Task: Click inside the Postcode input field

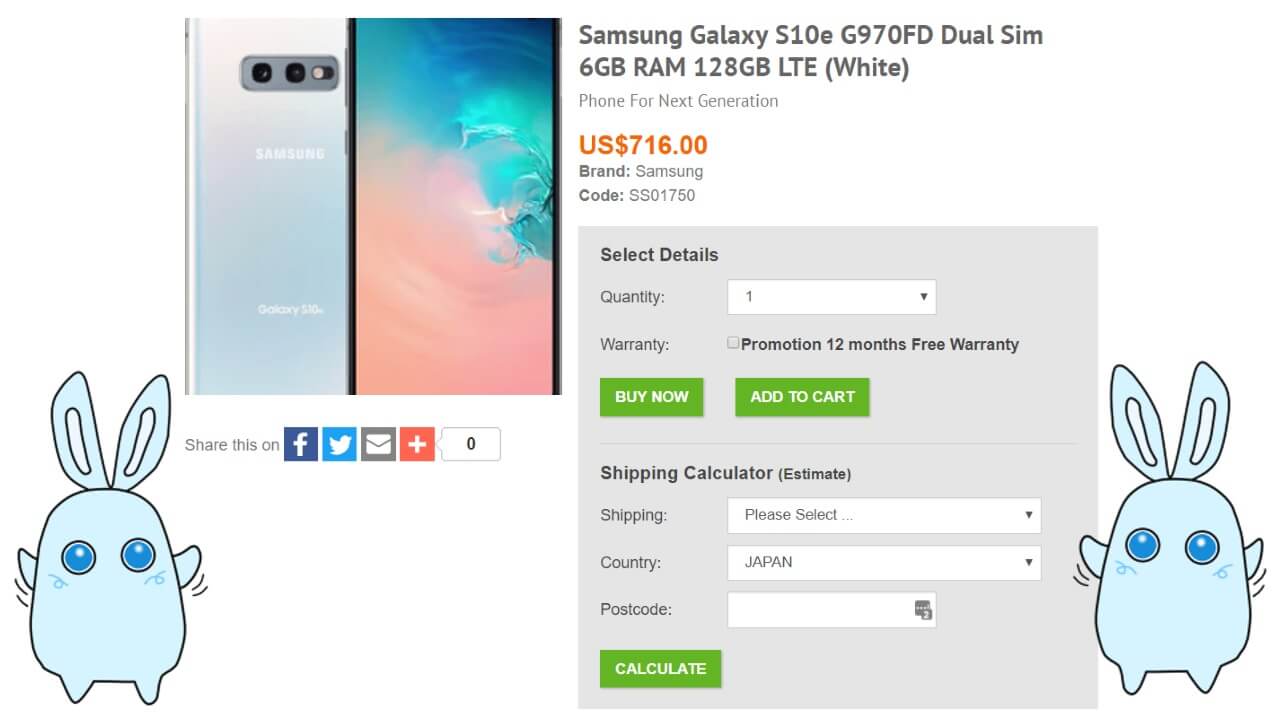Action: point(820,610)
